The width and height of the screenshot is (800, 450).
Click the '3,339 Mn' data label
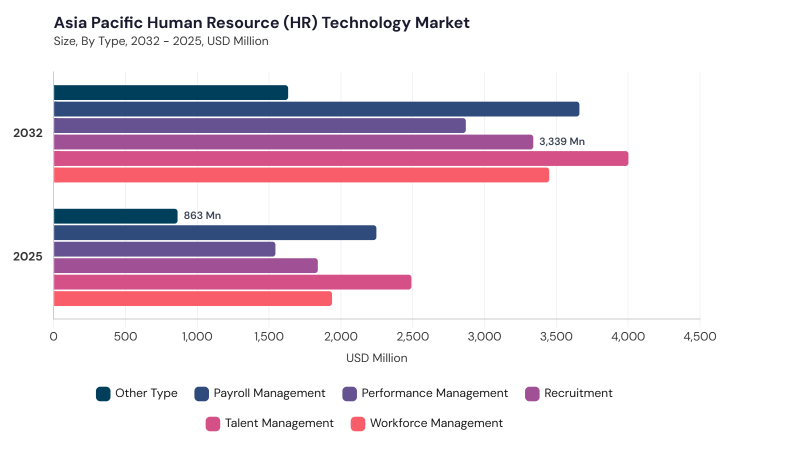[562, 142]
